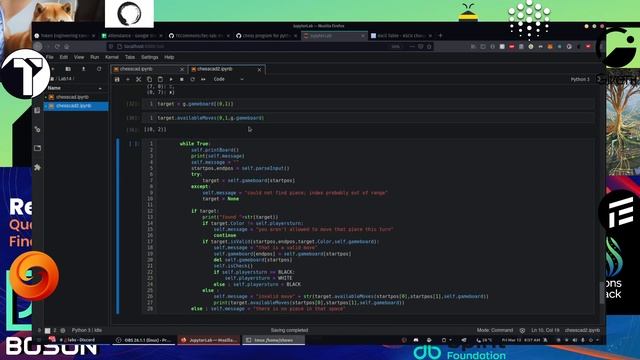Open the Kernel menu
Screen dimensions: 640x360
(112, 57)
